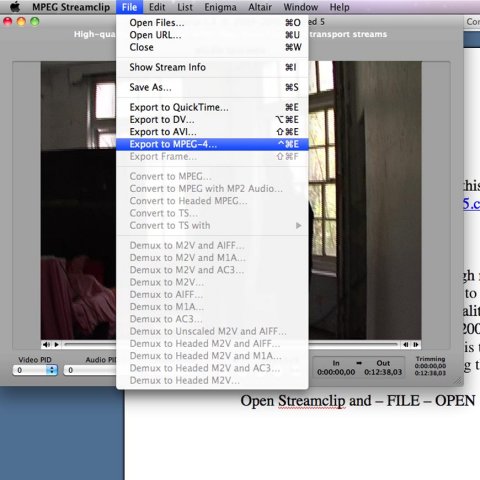
Task: Open the MPEG Streamclip application menu
Action: pyautogui.click(x=71, y=7)
